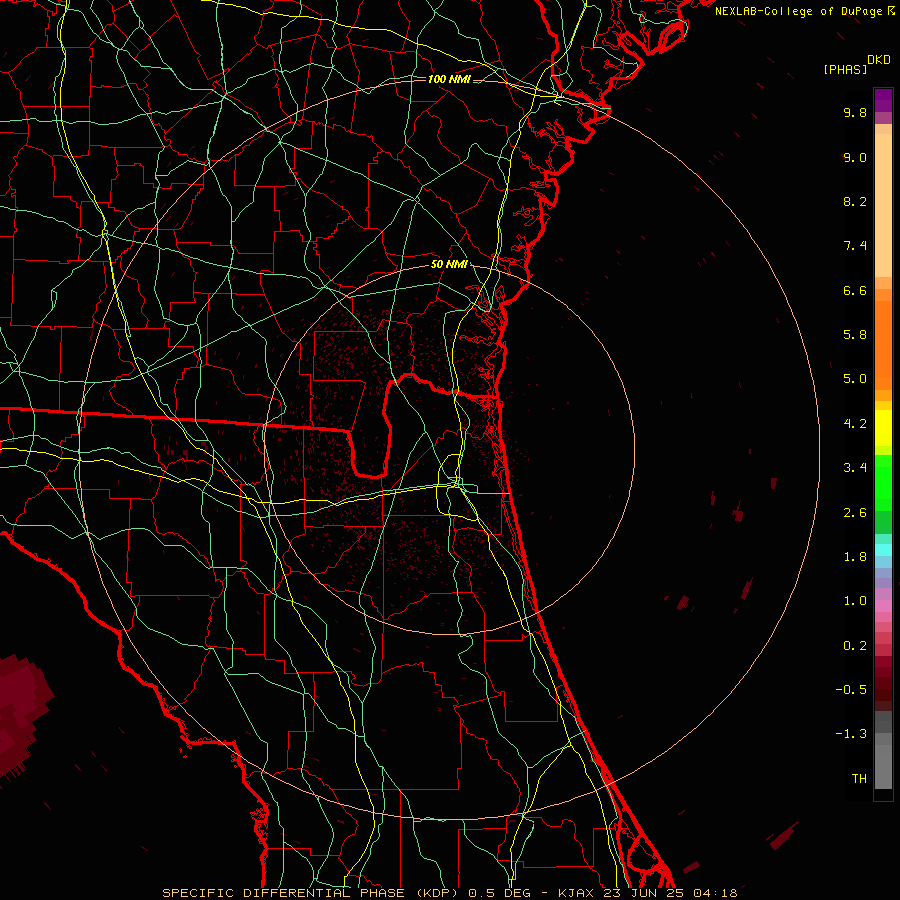The image size is (900, 900).
Task: Click the TH threshold label on the scale
Action: pos(859,779)
